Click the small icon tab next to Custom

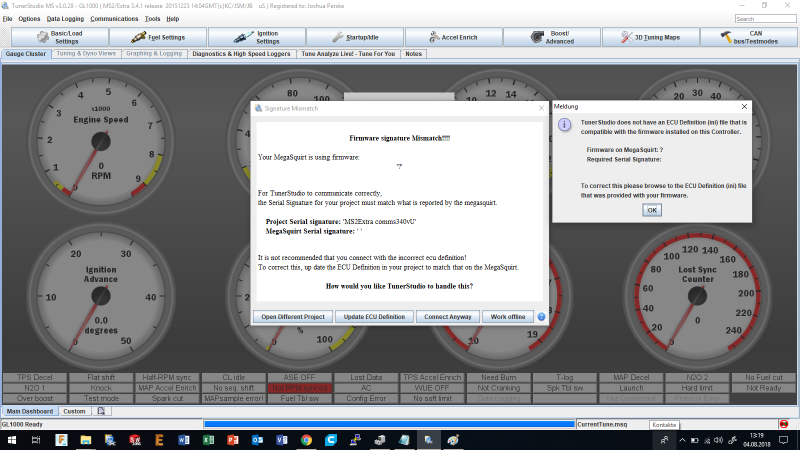(102, 411)
